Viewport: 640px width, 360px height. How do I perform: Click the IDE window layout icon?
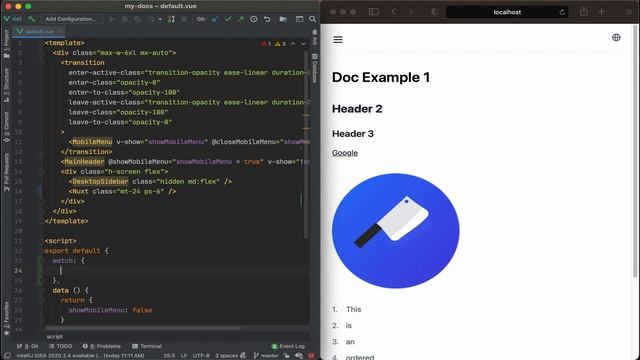[299, 19]
